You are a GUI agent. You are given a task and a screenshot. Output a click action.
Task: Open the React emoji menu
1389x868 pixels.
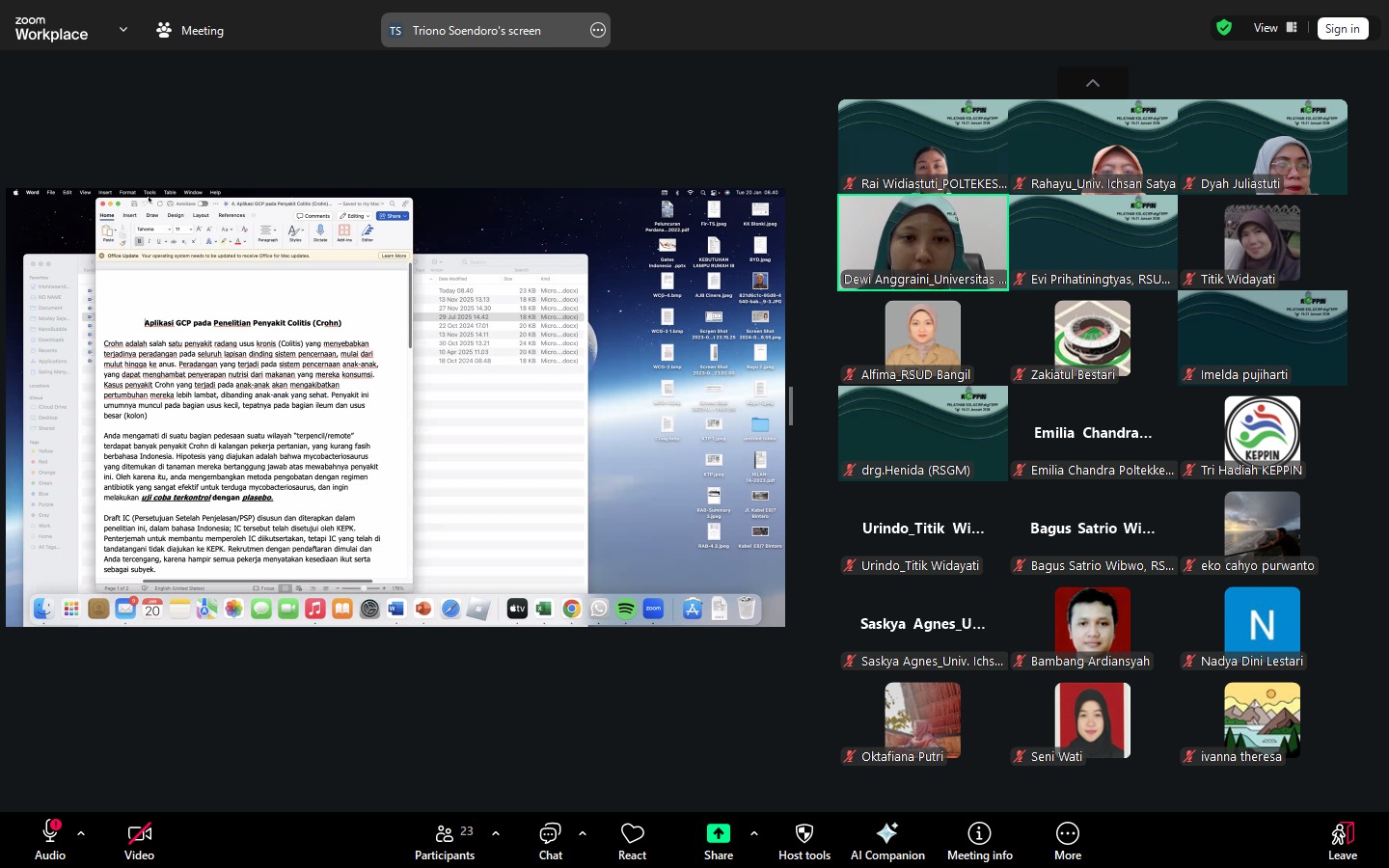632,841
